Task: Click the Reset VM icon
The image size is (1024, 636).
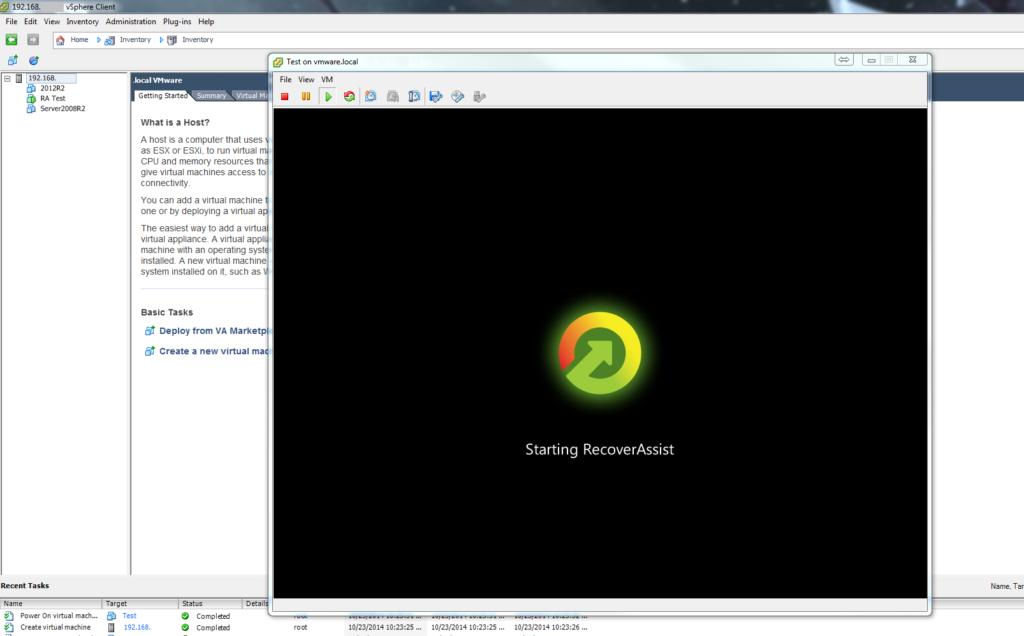Action: 349,96
